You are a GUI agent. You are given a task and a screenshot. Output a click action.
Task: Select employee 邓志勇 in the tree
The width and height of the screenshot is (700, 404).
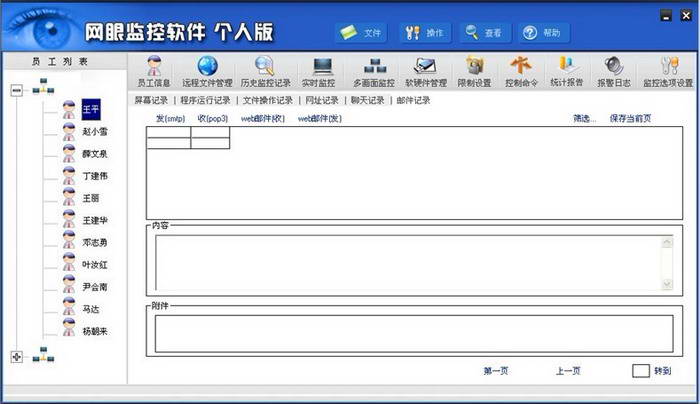point(95,242)
